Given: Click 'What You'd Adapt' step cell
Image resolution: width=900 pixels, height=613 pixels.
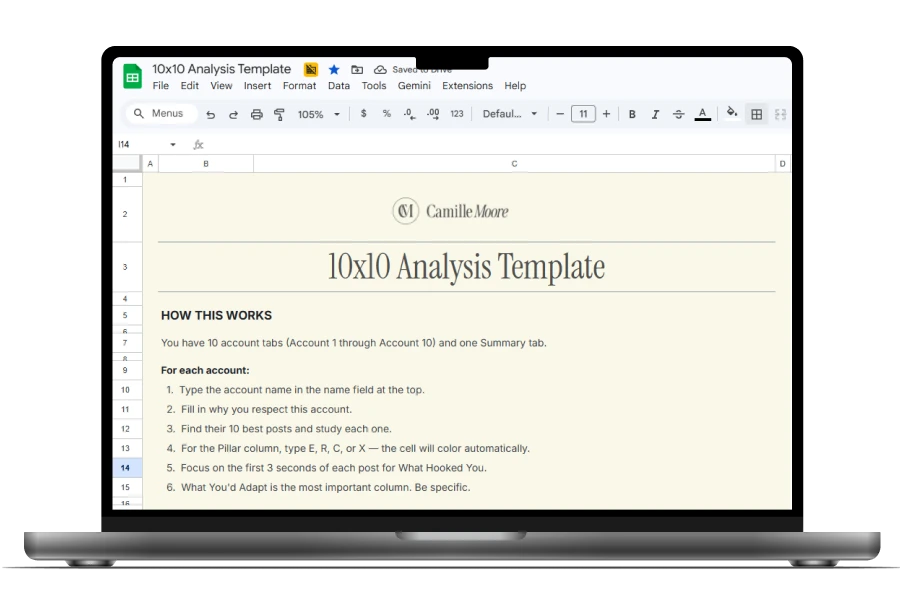Looking at the screenshot, I should click(x=318, y=487).
